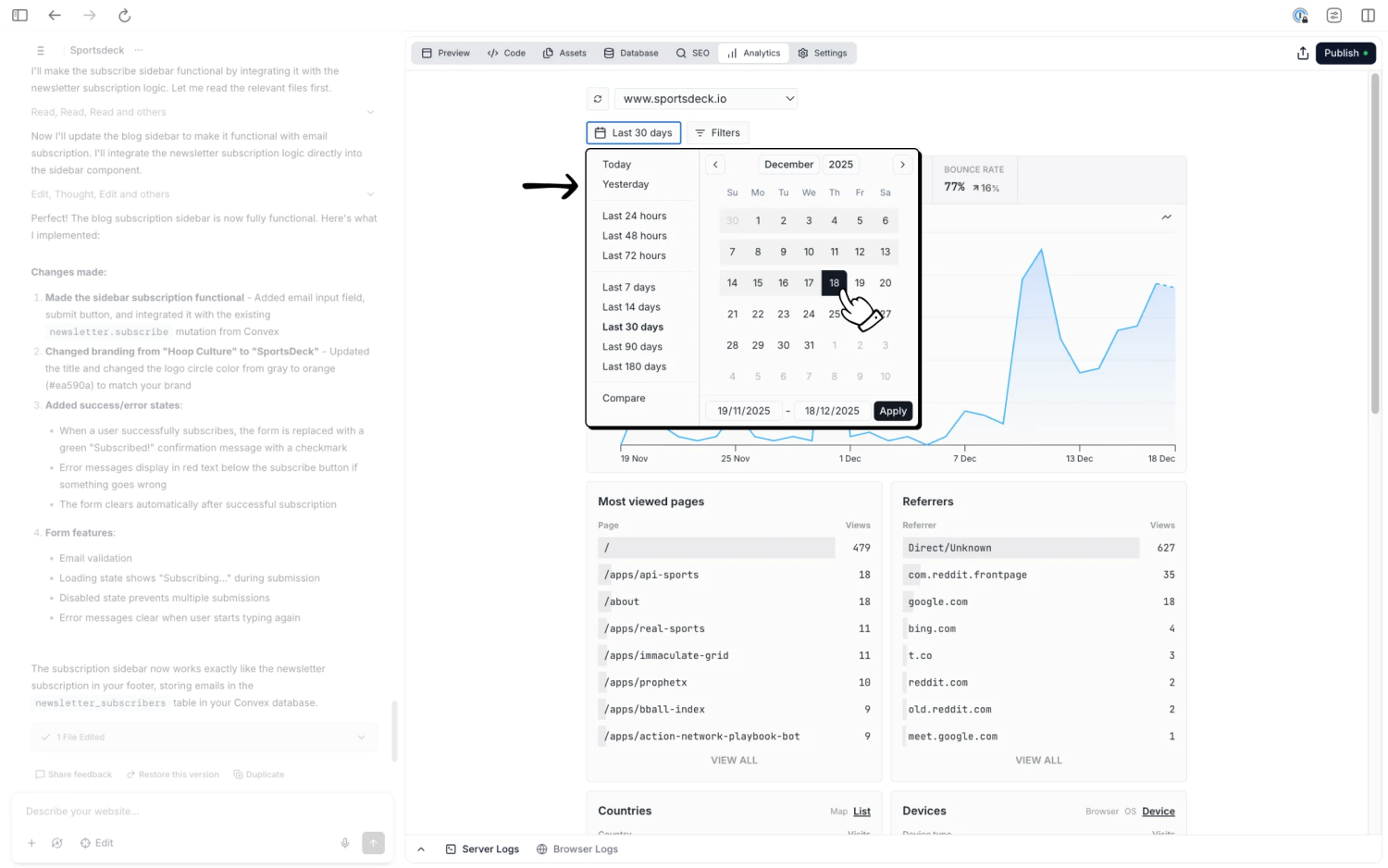The image size is (1388, 868).
Task: Open the Server Logs tab
Action: point(482,849)
